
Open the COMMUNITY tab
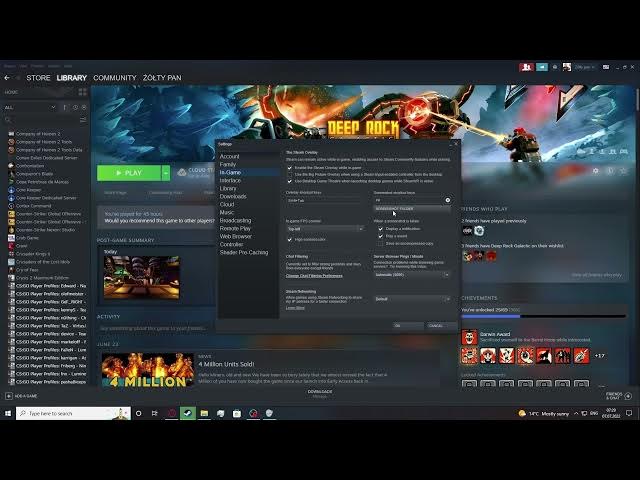(115, 78)
